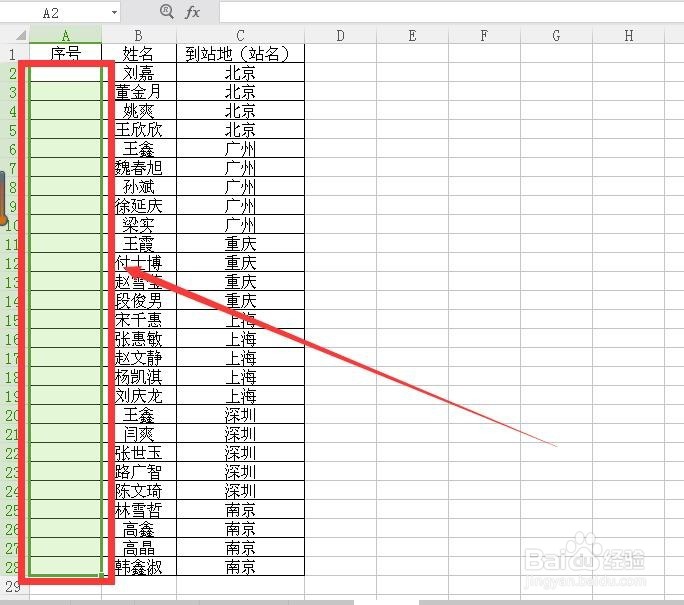Screen dimensions: 684x605
Task: Select column H header
Action: 629,35
